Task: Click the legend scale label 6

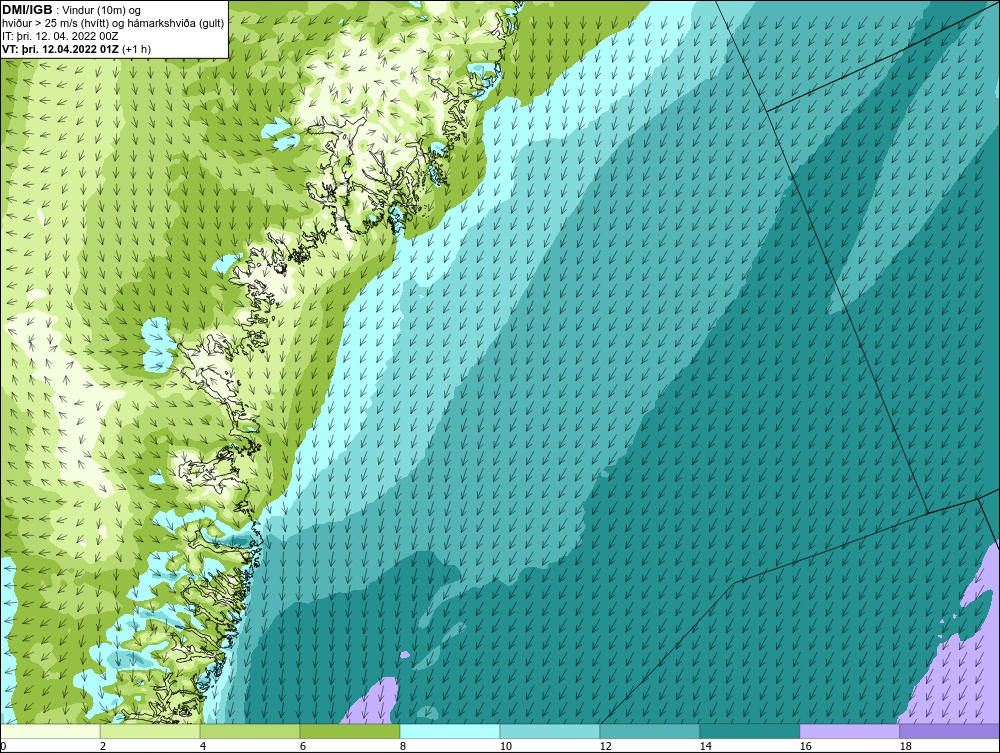Action: 303,746
